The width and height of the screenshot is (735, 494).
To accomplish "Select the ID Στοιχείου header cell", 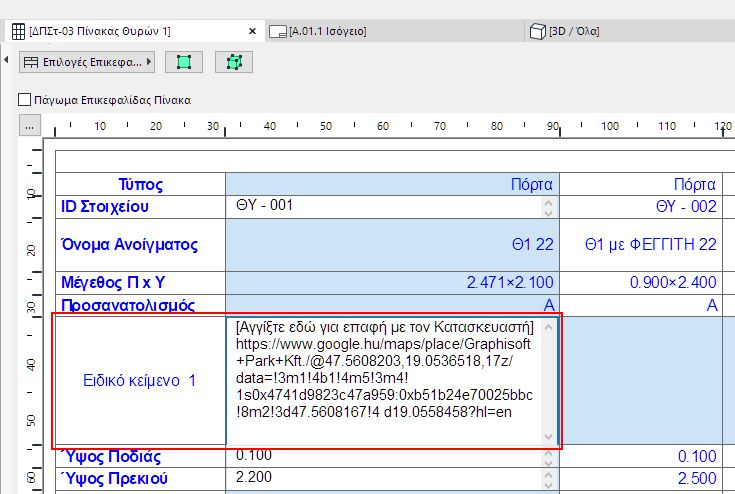I will 141,207.
